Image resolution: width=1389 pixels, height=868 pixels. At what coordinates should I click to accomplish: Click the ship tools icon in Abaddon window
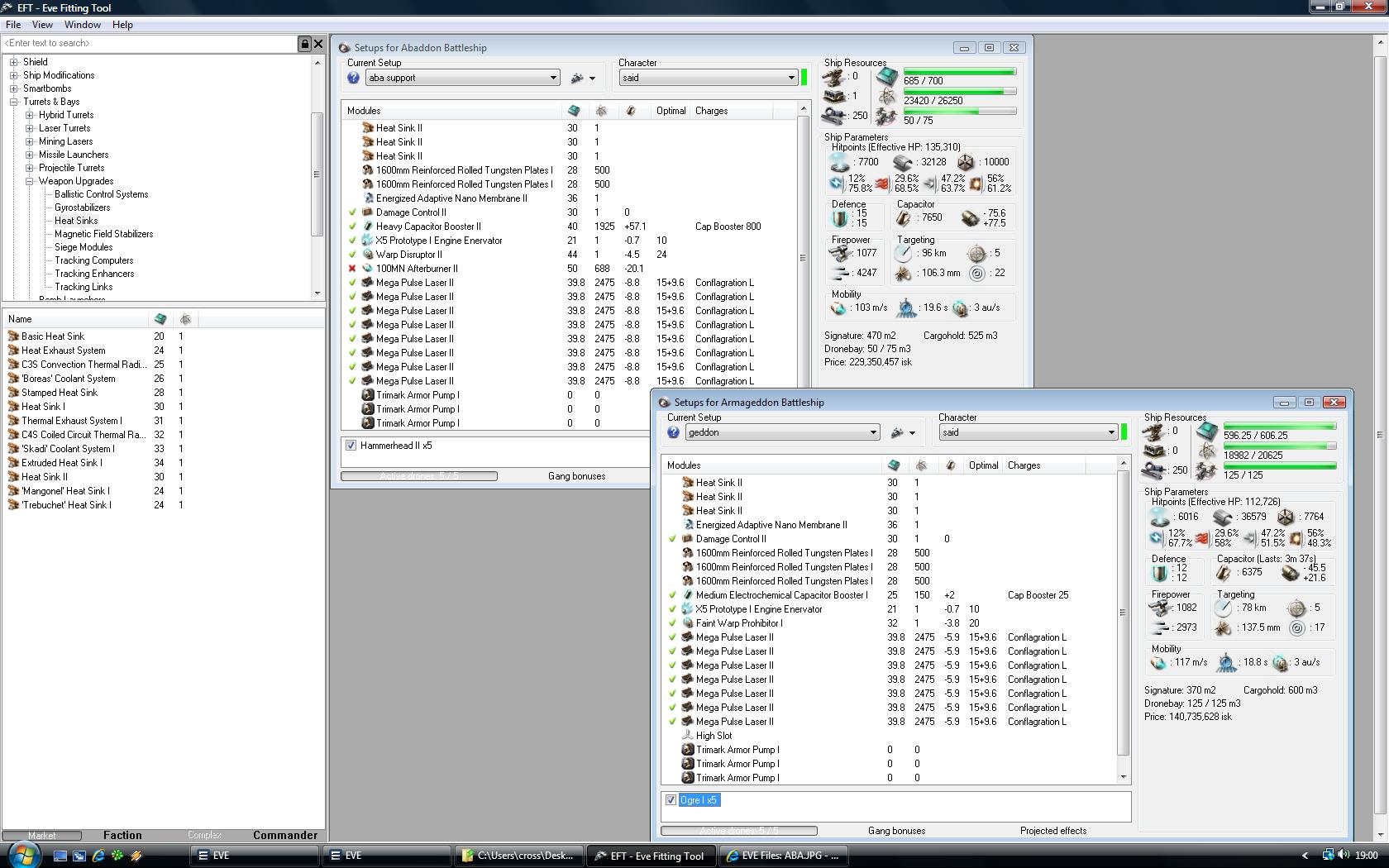pos(578,78)
